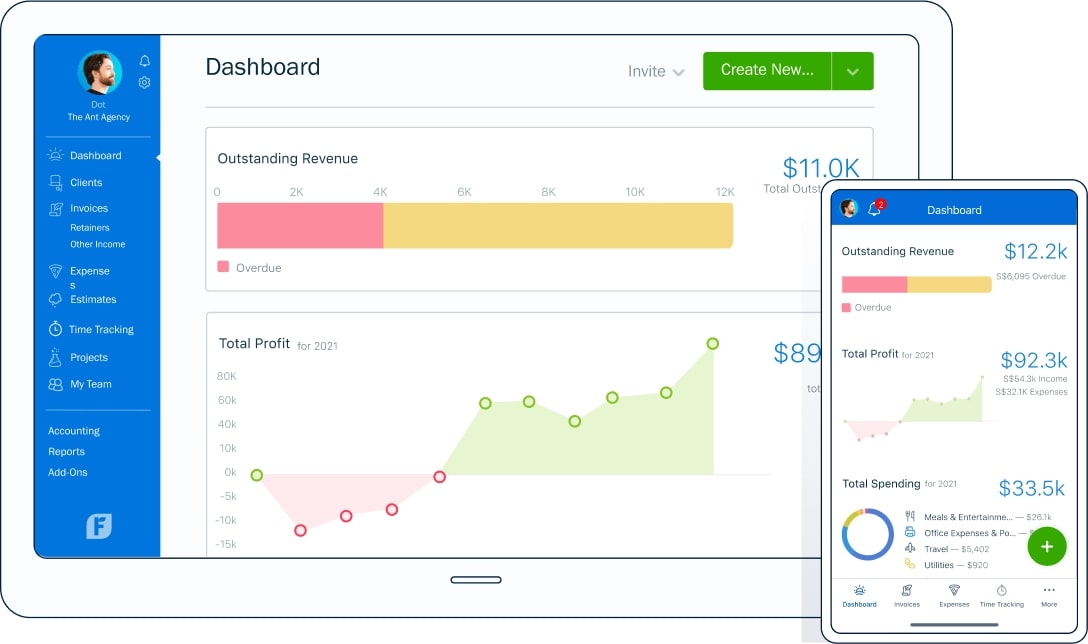Open the More menu in the mobile app
The width and height of the screenshot is (1088, 644).
click(1048, 597)
